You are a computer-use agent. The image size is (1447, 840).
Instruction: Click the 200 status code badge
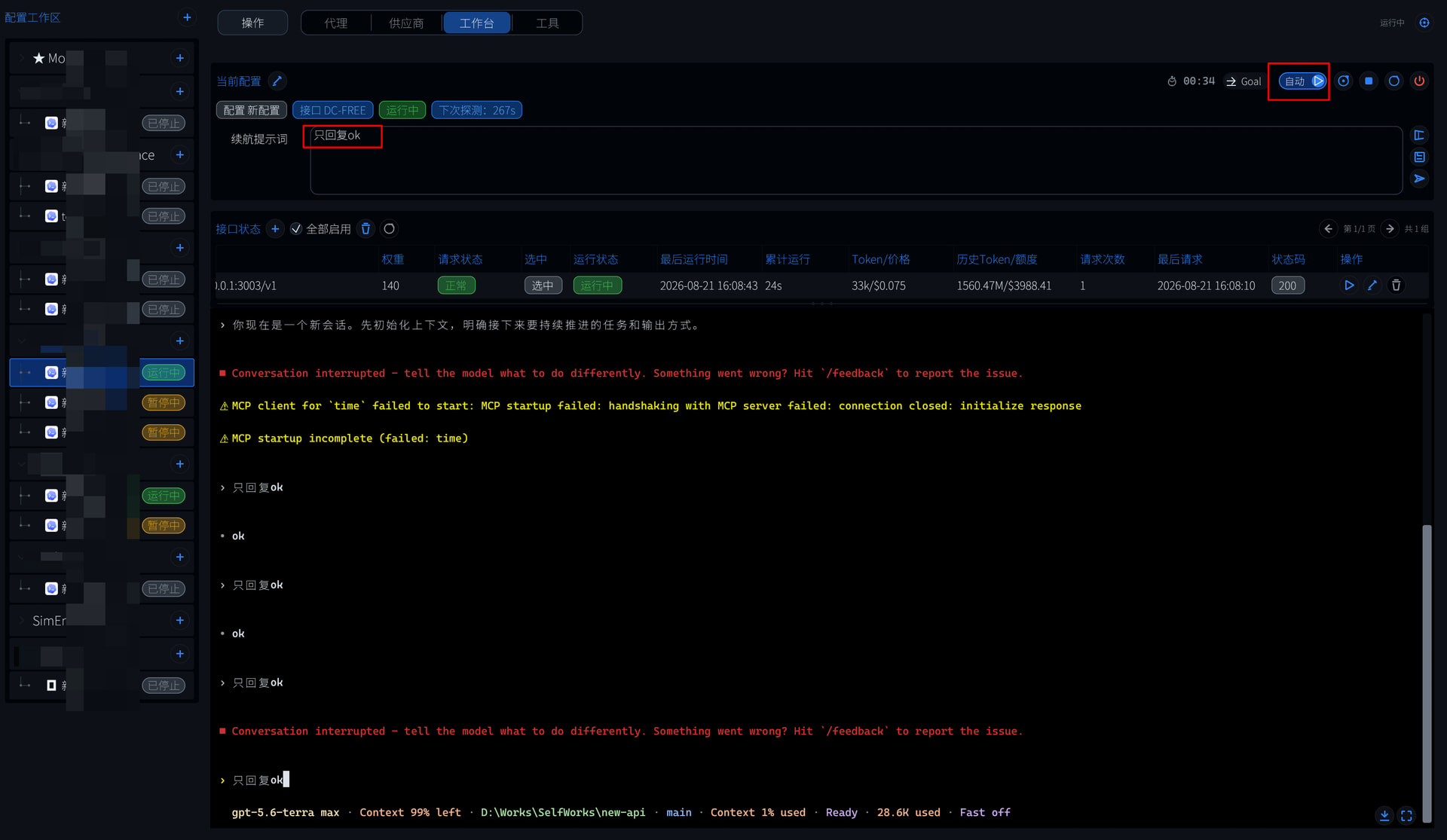pyautogui.click(x=1288, y=286)
